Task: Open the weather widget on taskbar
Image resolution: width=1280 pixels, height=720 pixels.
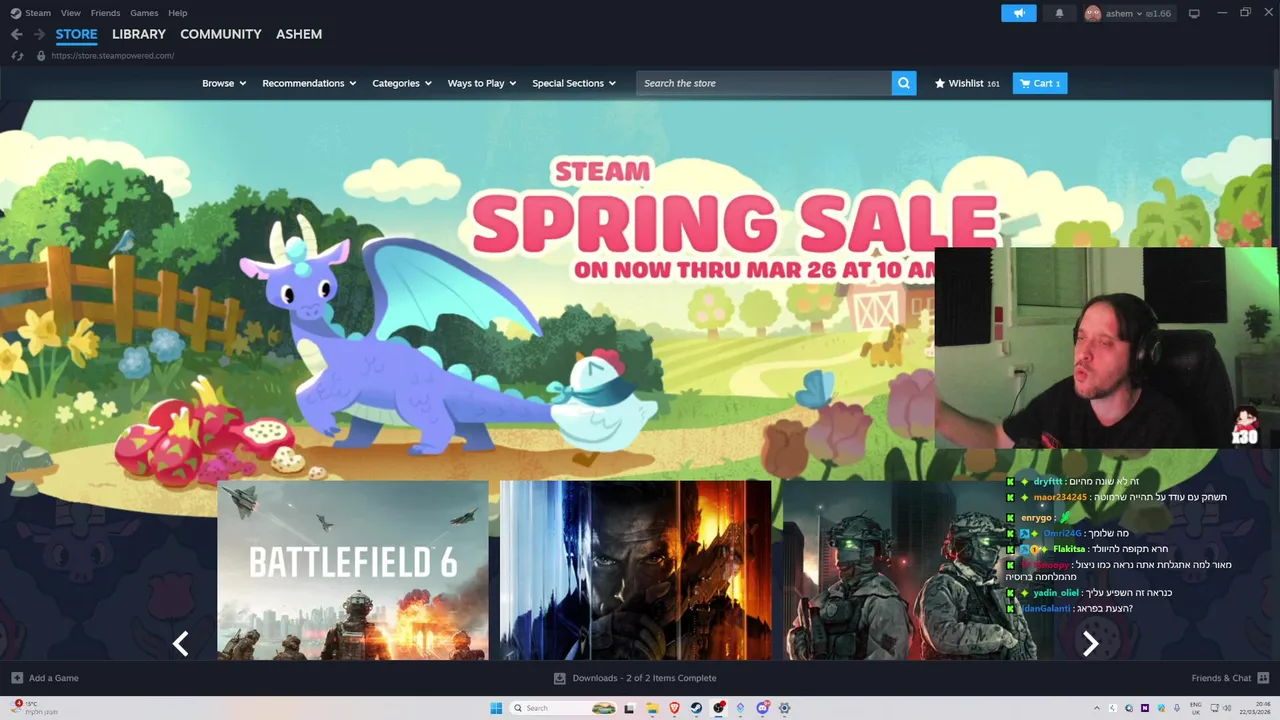Action: pos(35,708)
